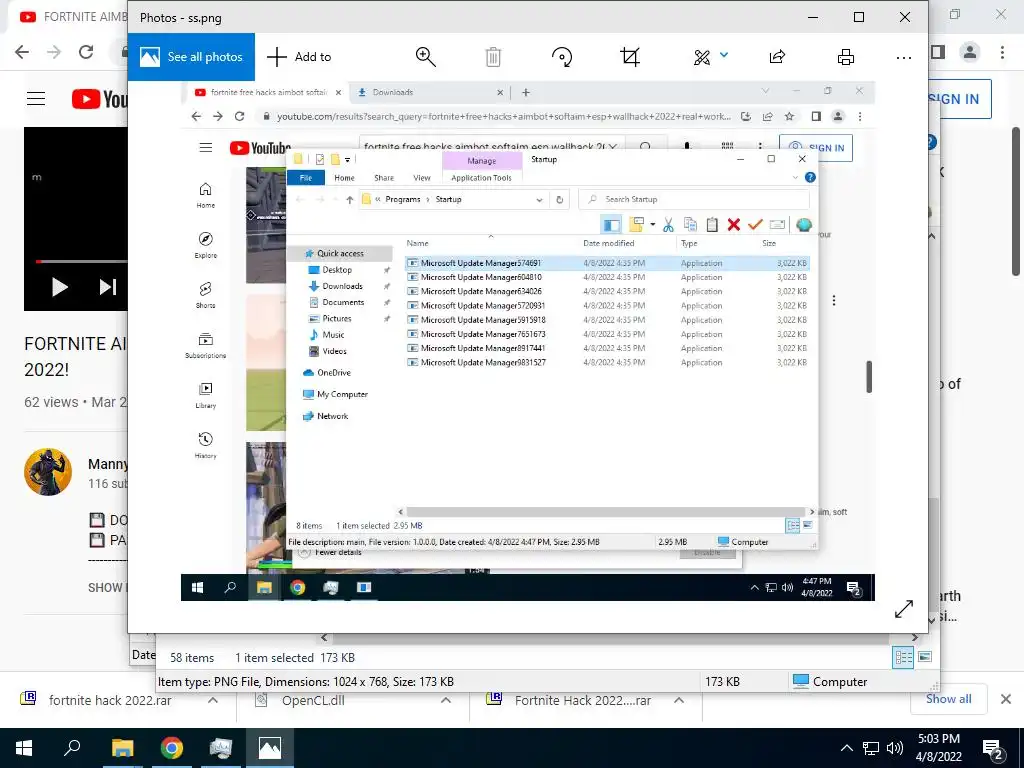Screen dimensions: 1024x768
Task: Click SHOW more under video description
Action: (x=106, y=587)
